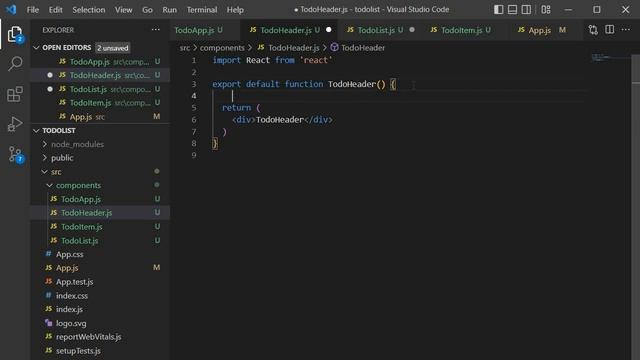Select App.js src in Open Editors list
Image resolution: width=640 pixels, height=360 pixels.
[x=100, y=116]
